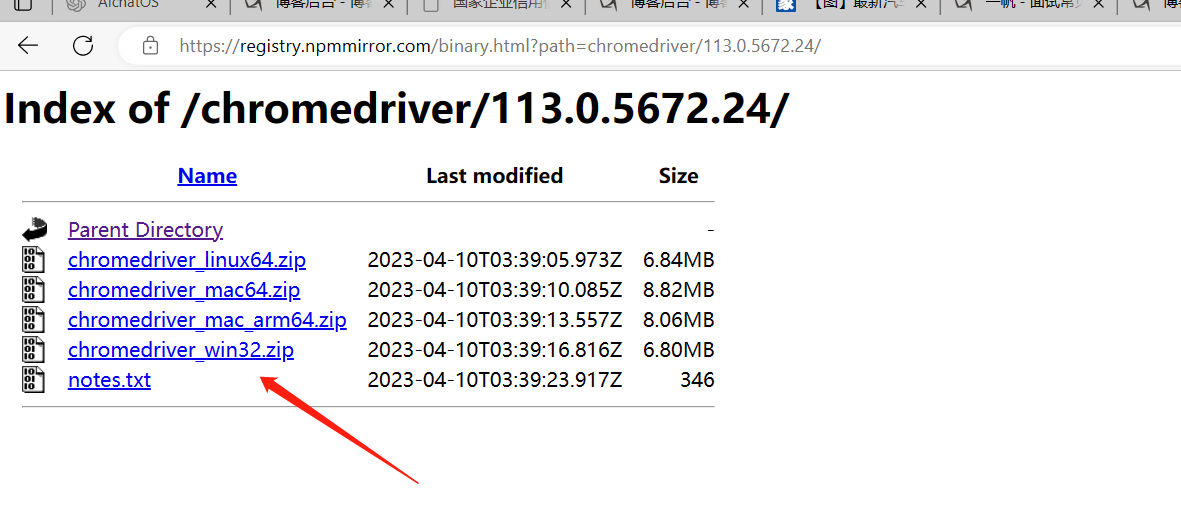Download chromedriver_mac64.zip

click(184, 290)
